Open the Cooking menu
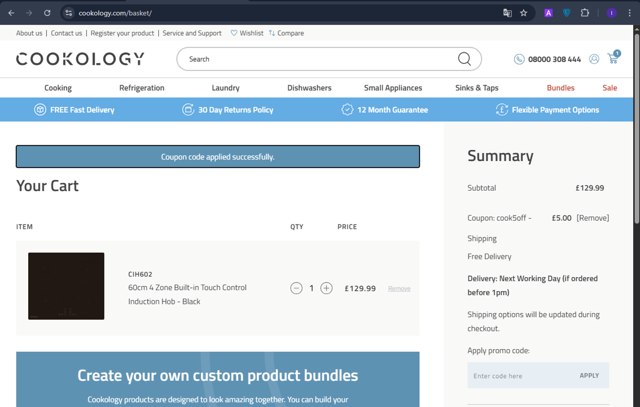 (58, 88)
